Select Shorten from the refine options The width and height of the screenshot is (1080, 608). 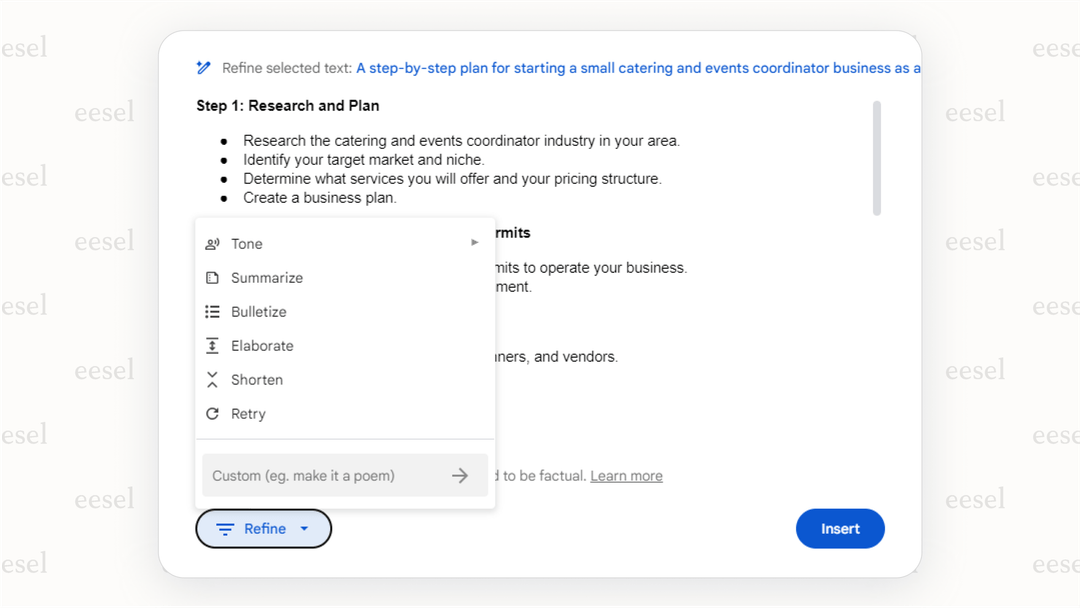click(258, 379)
